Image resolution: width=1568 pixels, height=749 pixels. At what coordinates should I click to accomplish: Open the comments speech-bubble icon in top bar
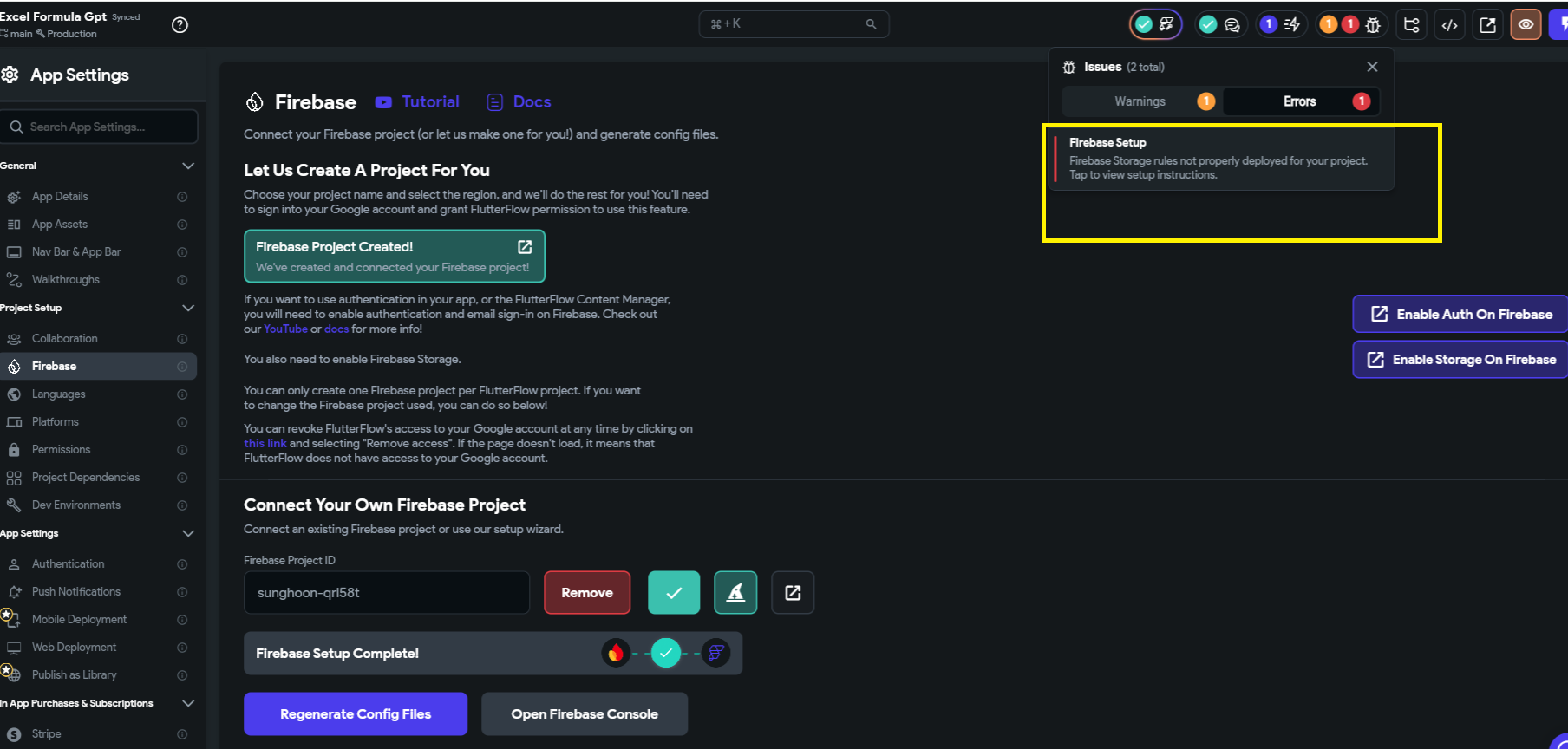click(x=1232, y=25)
